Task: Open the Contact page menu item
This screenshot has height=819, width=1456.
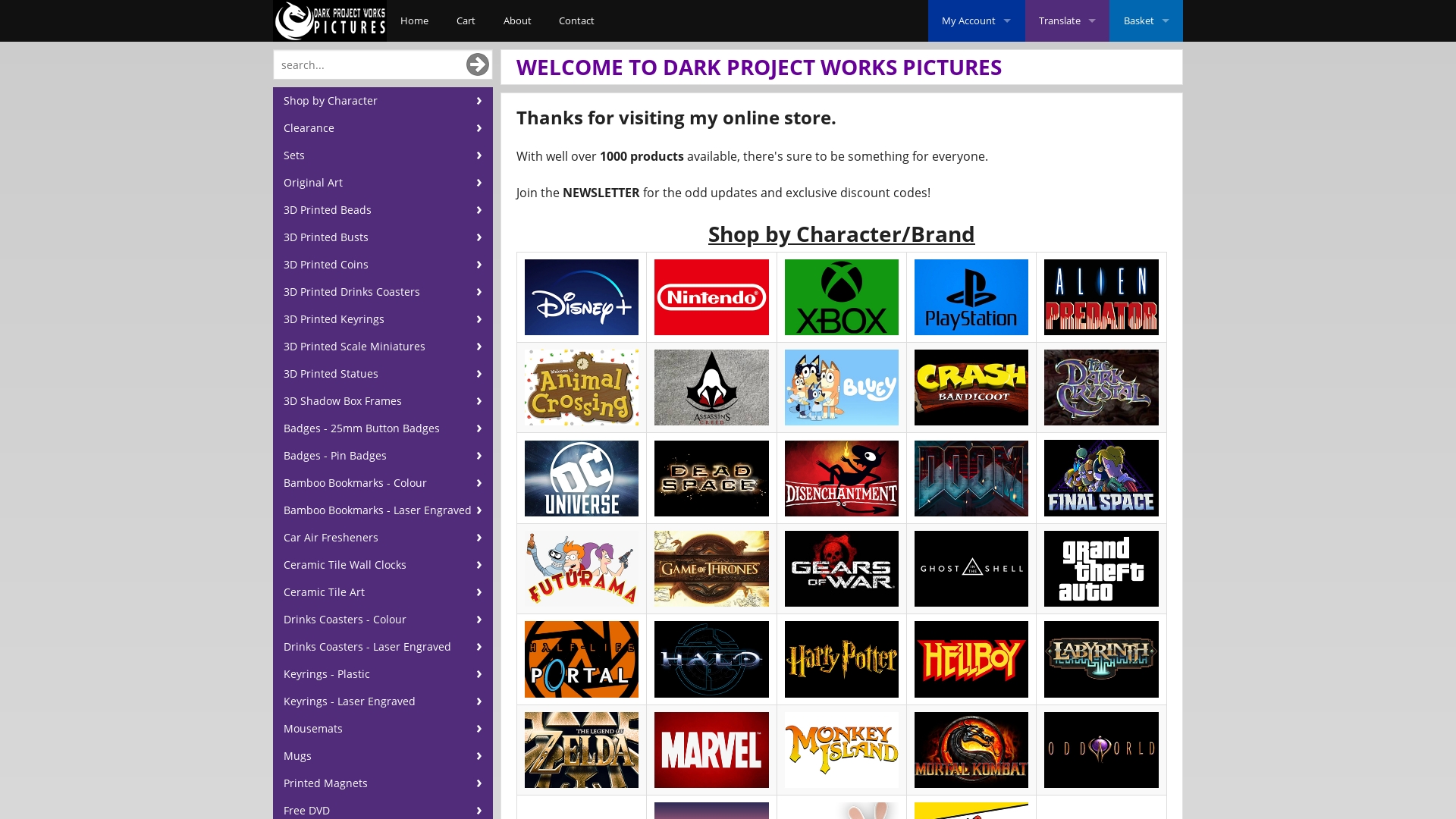Action: tap(576, 20)
